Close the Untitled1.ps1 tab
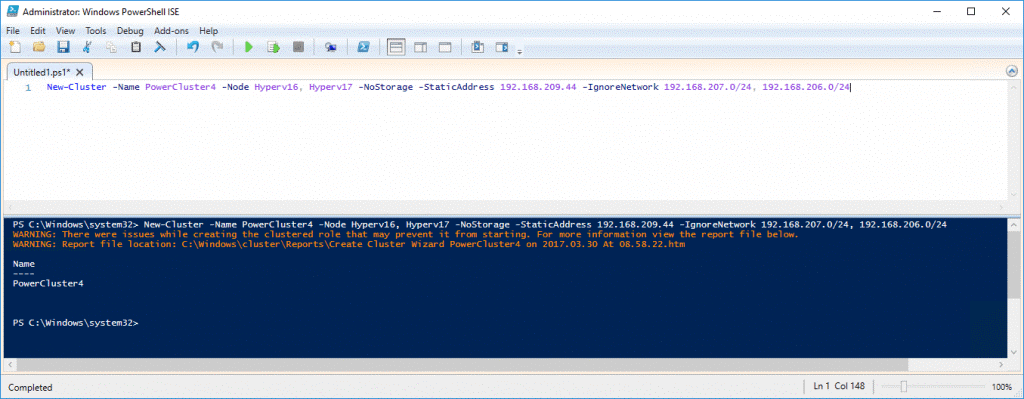Screen dimensions: 1024x399 click(80, 72)
